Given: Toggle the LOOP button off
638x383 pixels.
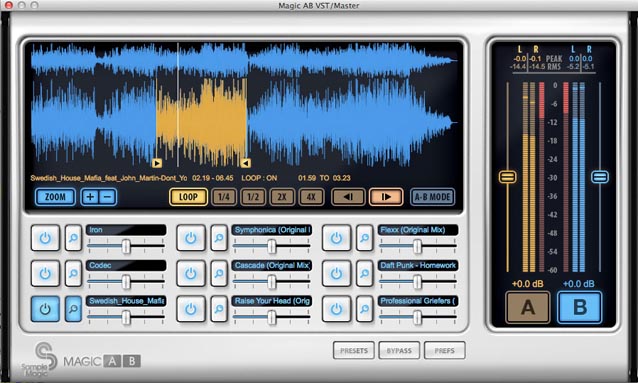Looking at the screenshot, I should coord(188,197).
